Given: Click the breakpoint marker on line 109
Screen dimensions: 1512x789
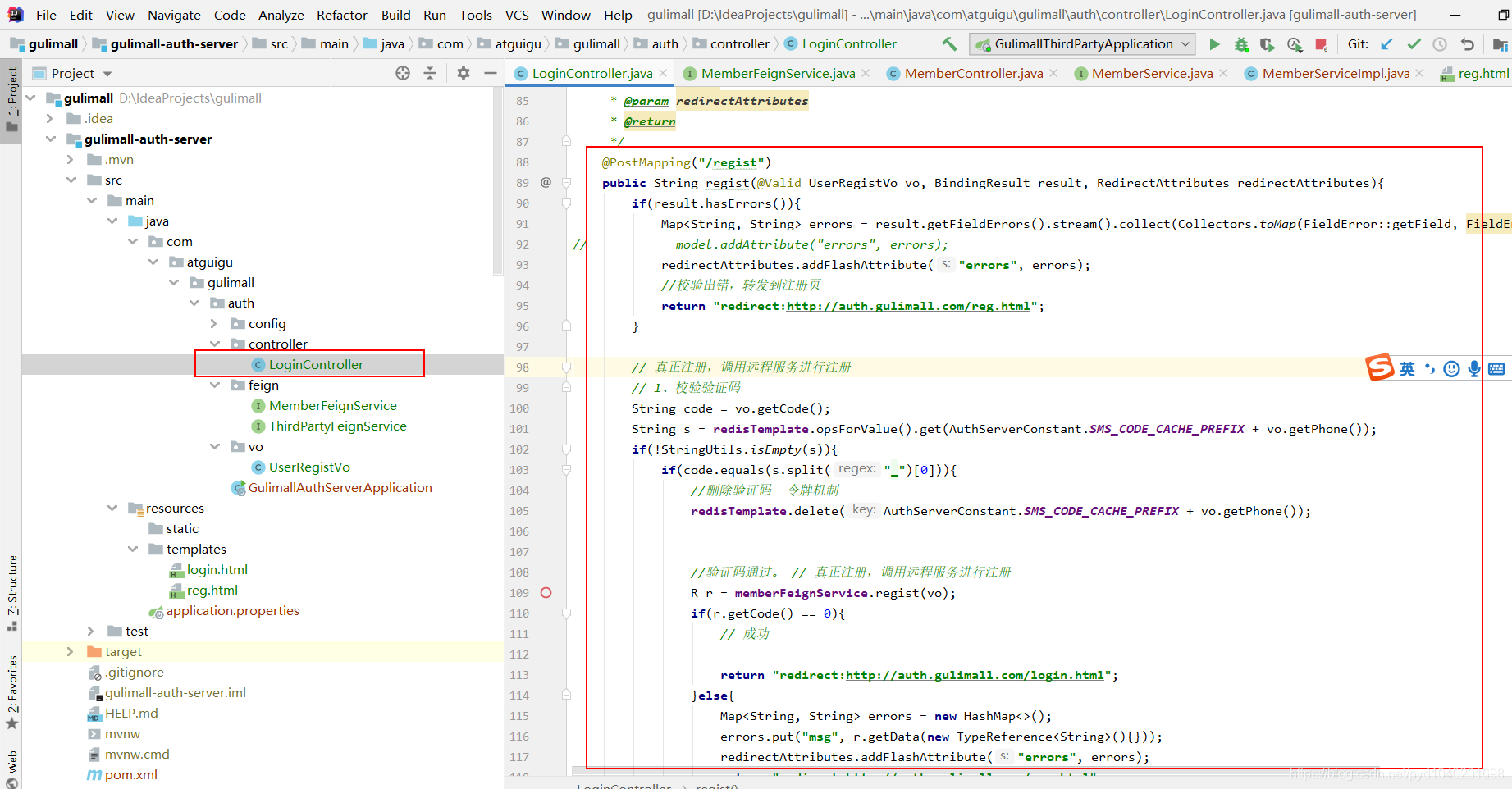Looking at the screenshot, I should tap(546, 592).
